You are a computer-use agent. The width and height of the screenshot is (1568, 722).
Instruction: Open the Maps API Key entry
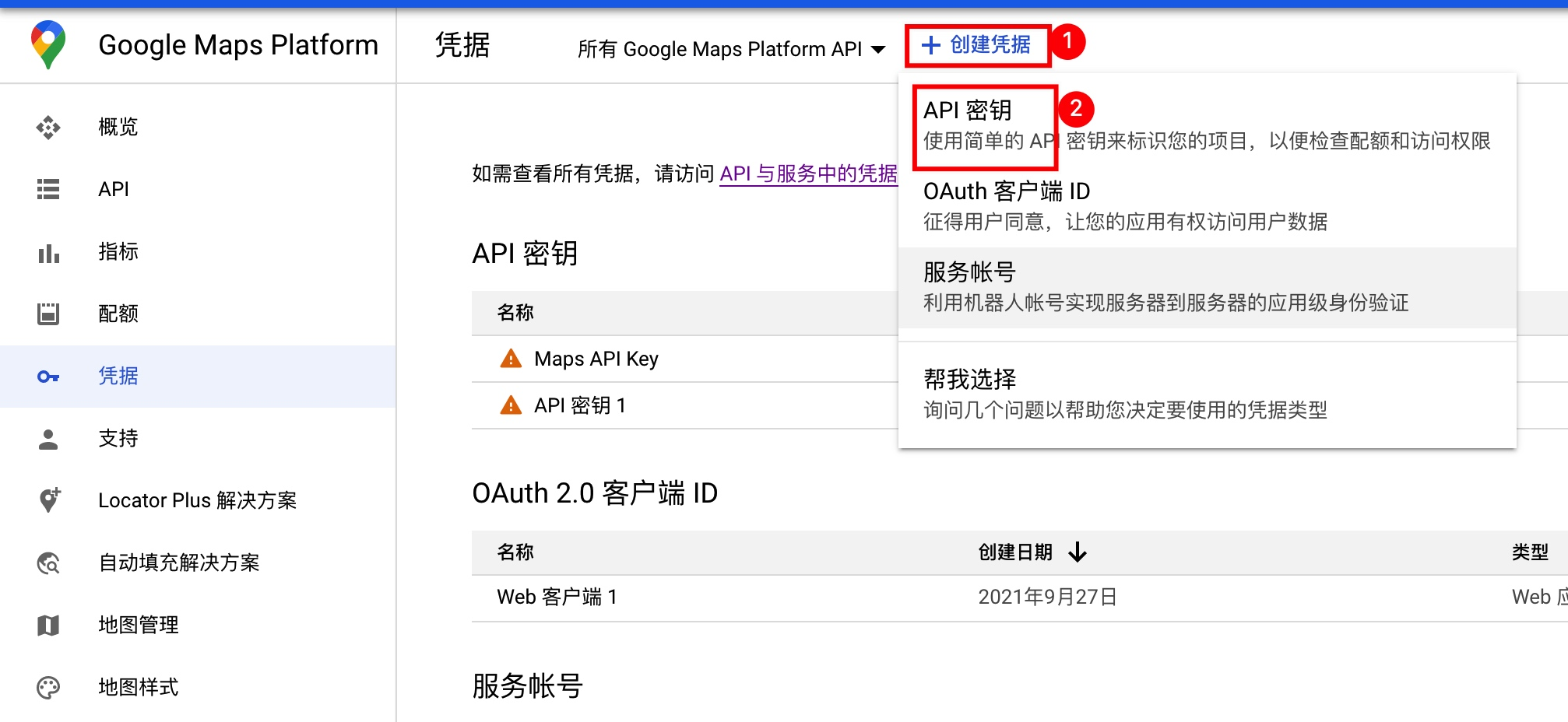point(596,359)
